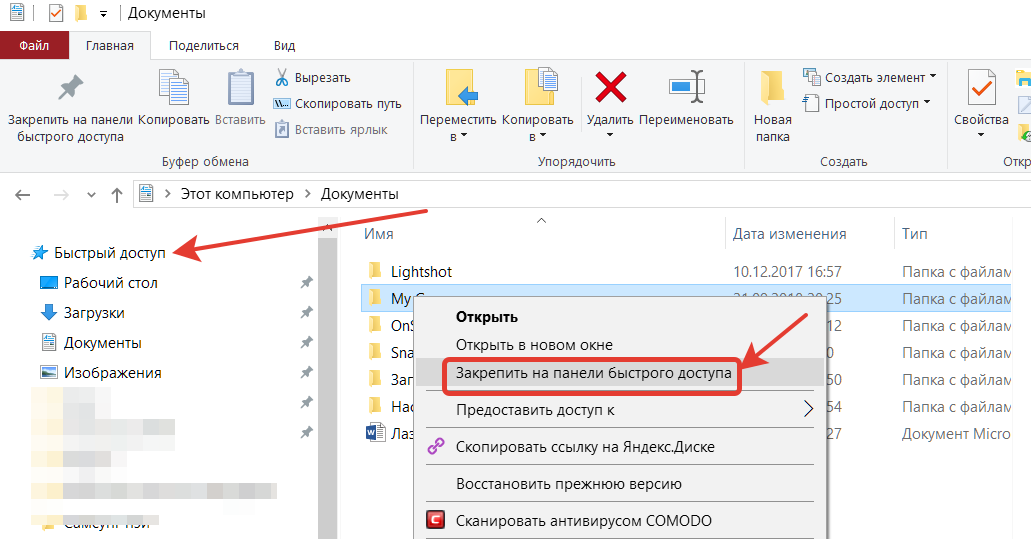Open the Файл tab
The width and height of the screenshot is (1031, 539).
34,45
